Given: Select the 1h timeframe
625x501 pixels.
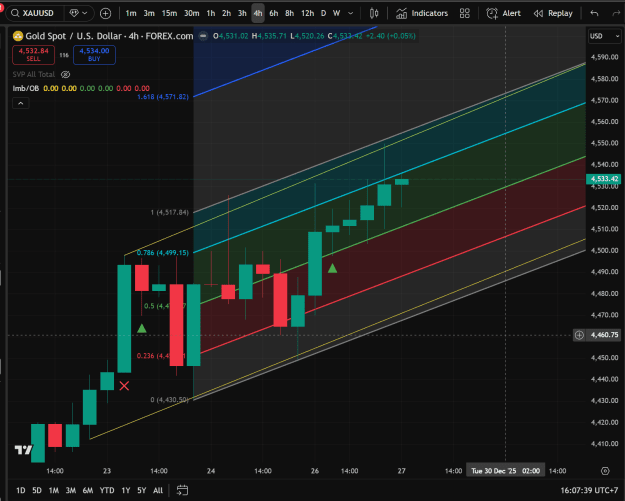Looking at the screenshot, I should (210, 13).
